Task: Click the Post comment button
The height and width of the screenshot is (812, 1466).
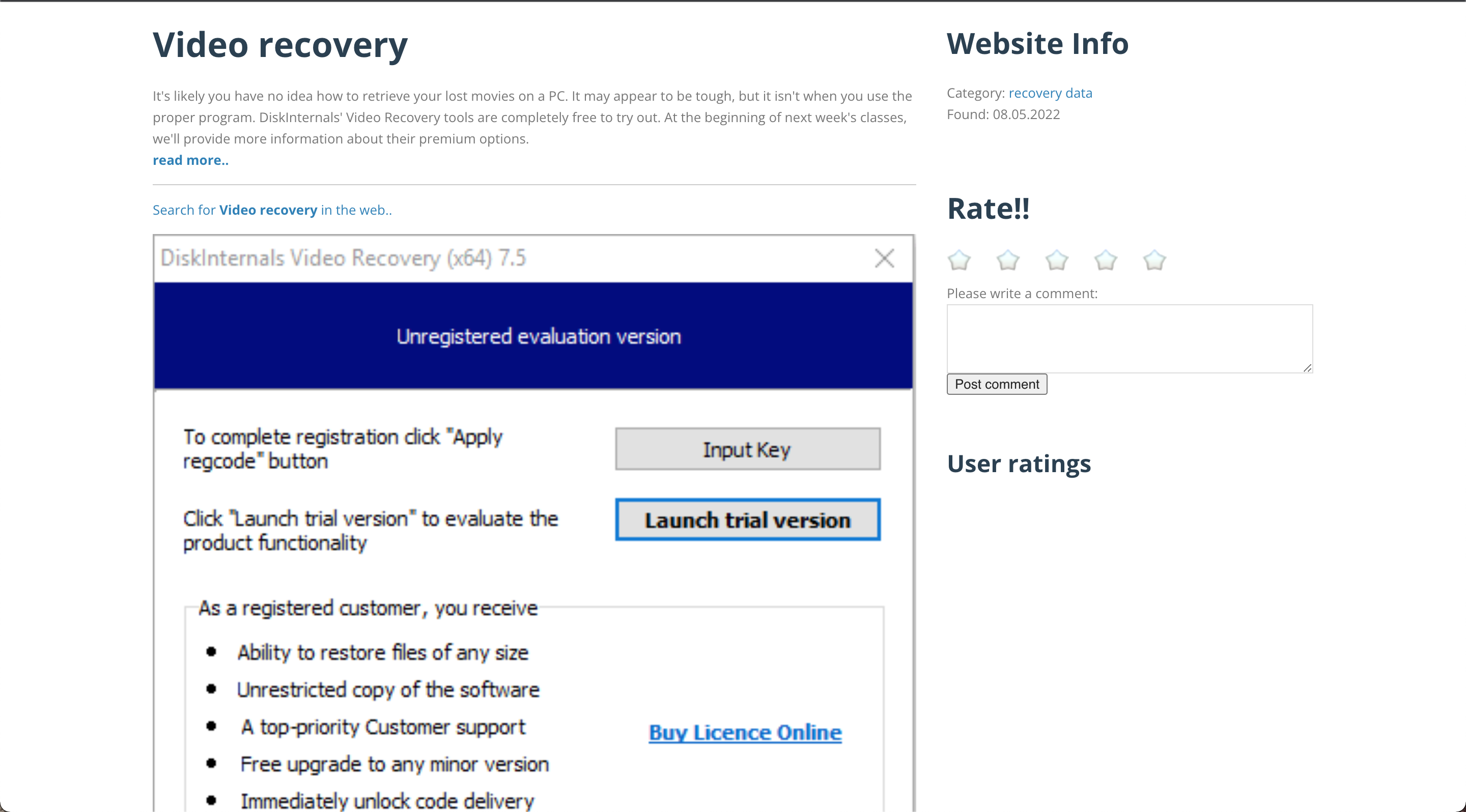Action: click(997, 384)
